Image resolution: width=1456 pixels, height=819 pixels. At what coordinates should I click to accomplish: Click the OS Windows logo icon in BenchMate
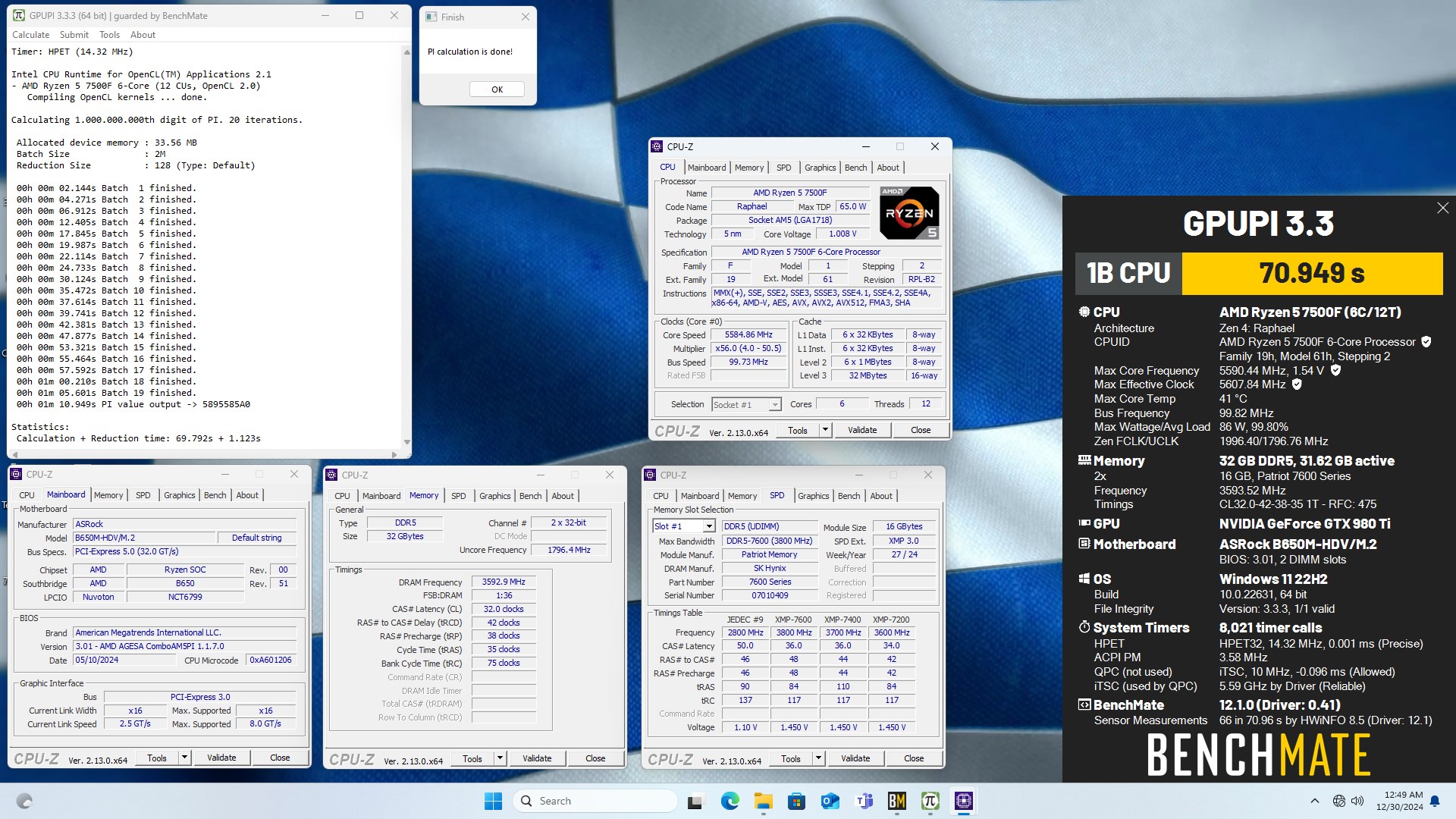(1084, 579)
